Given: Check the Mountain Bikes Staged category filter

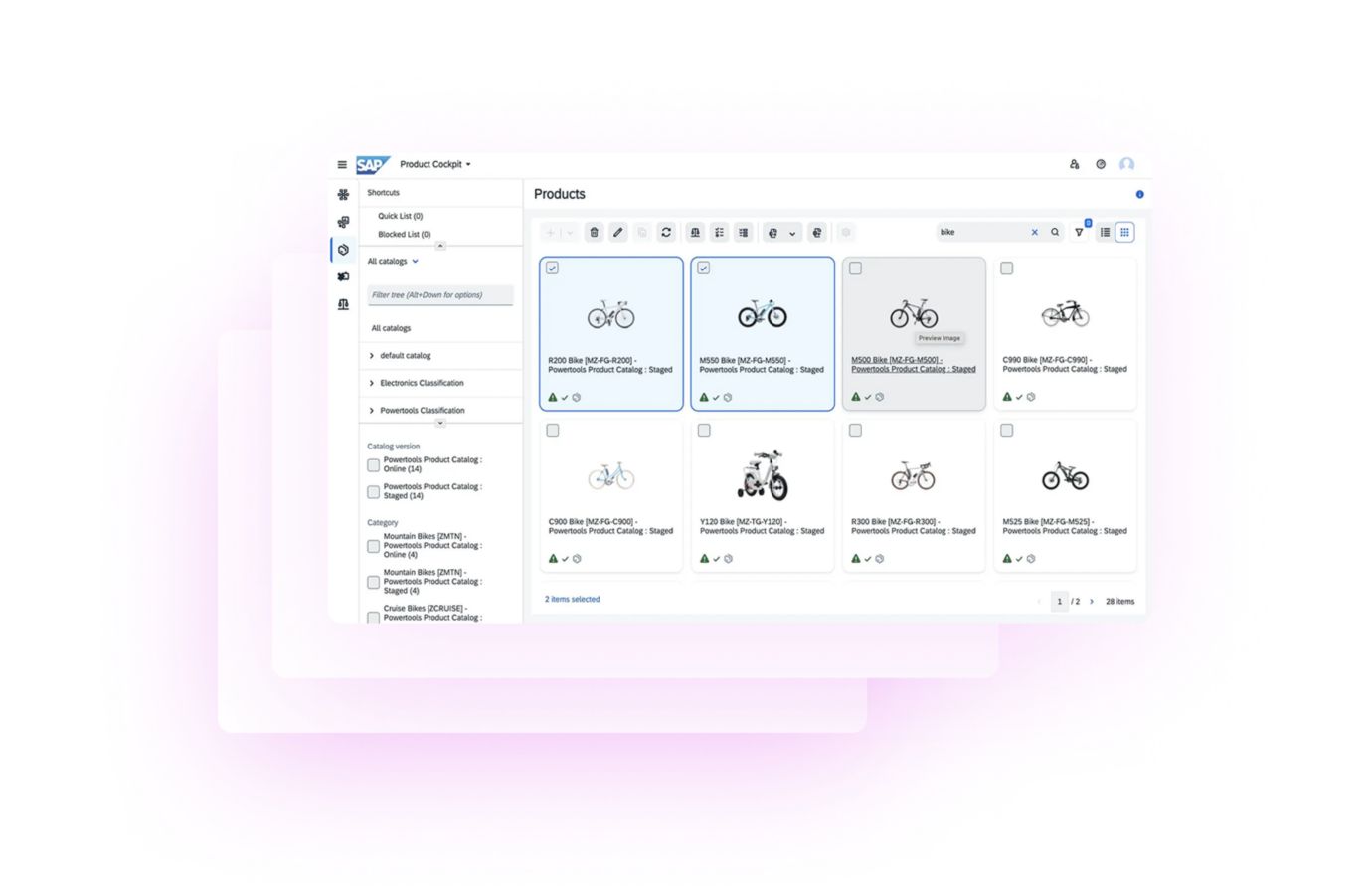Looking at the screenshot, I should [x=373, y=582].
